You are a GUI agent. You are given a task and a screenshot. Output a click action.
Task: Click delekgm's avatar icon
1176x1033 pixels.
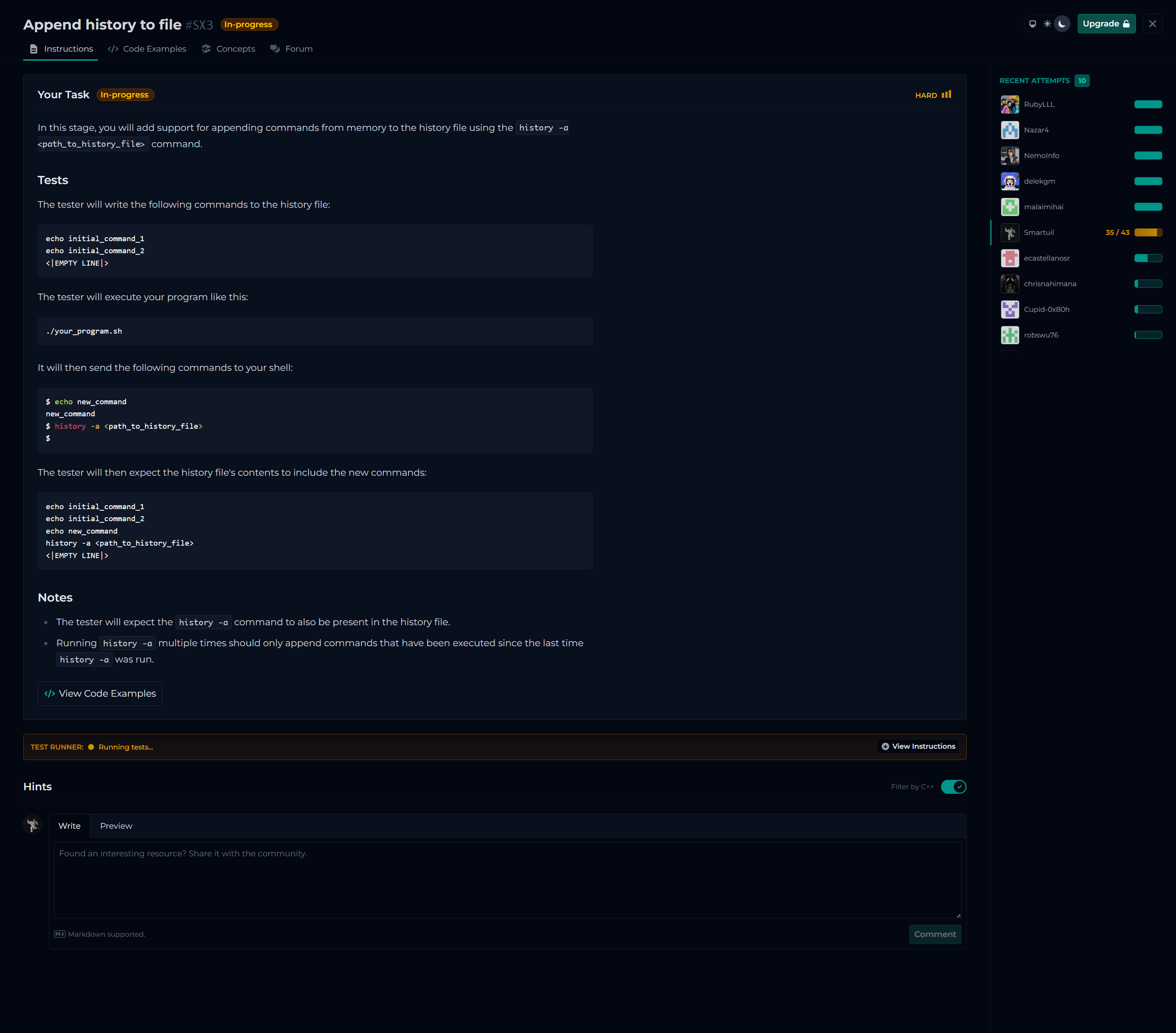(1010, 181)
